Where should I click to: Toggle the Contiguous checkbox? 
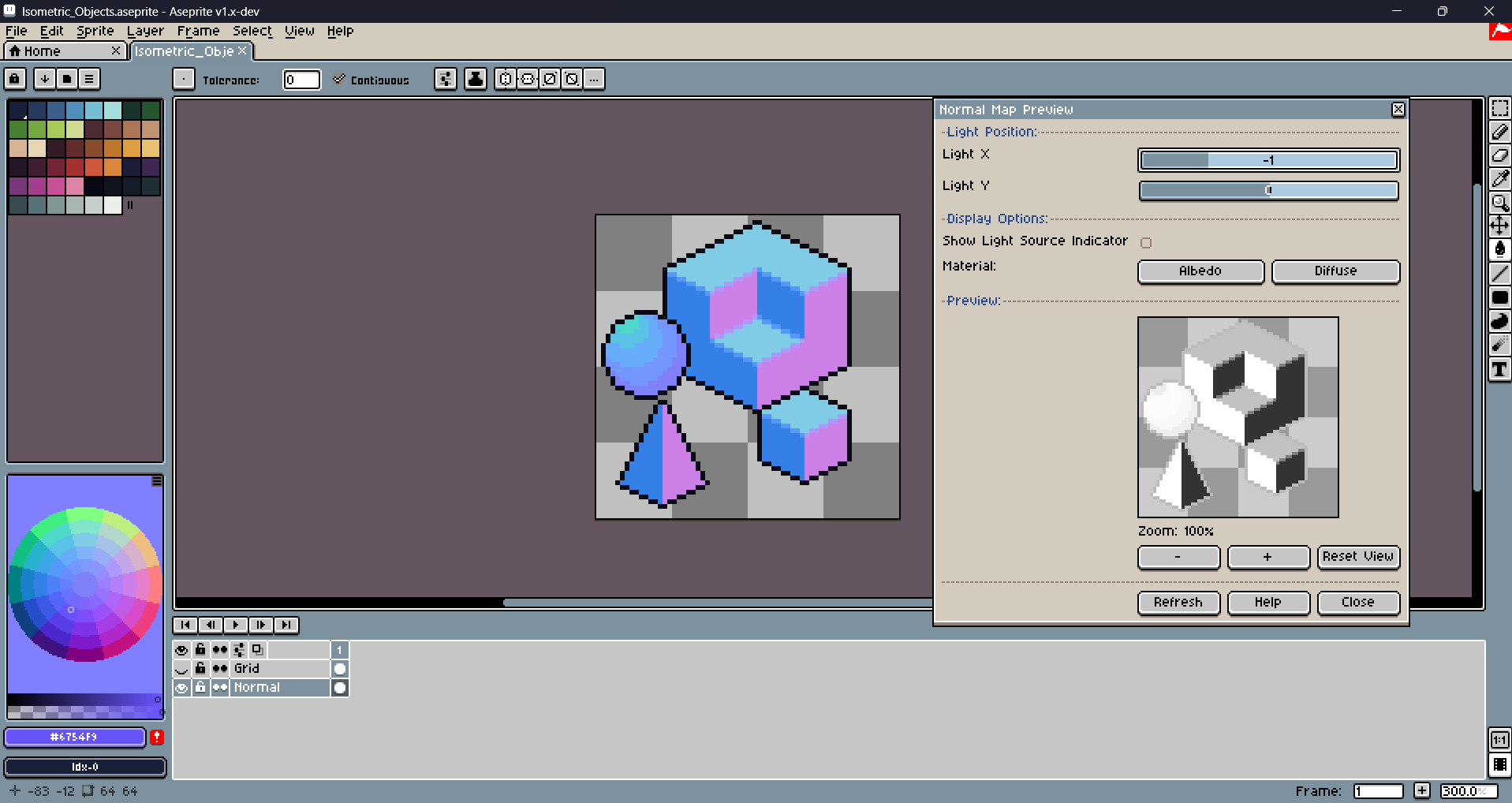coord(339,79)
